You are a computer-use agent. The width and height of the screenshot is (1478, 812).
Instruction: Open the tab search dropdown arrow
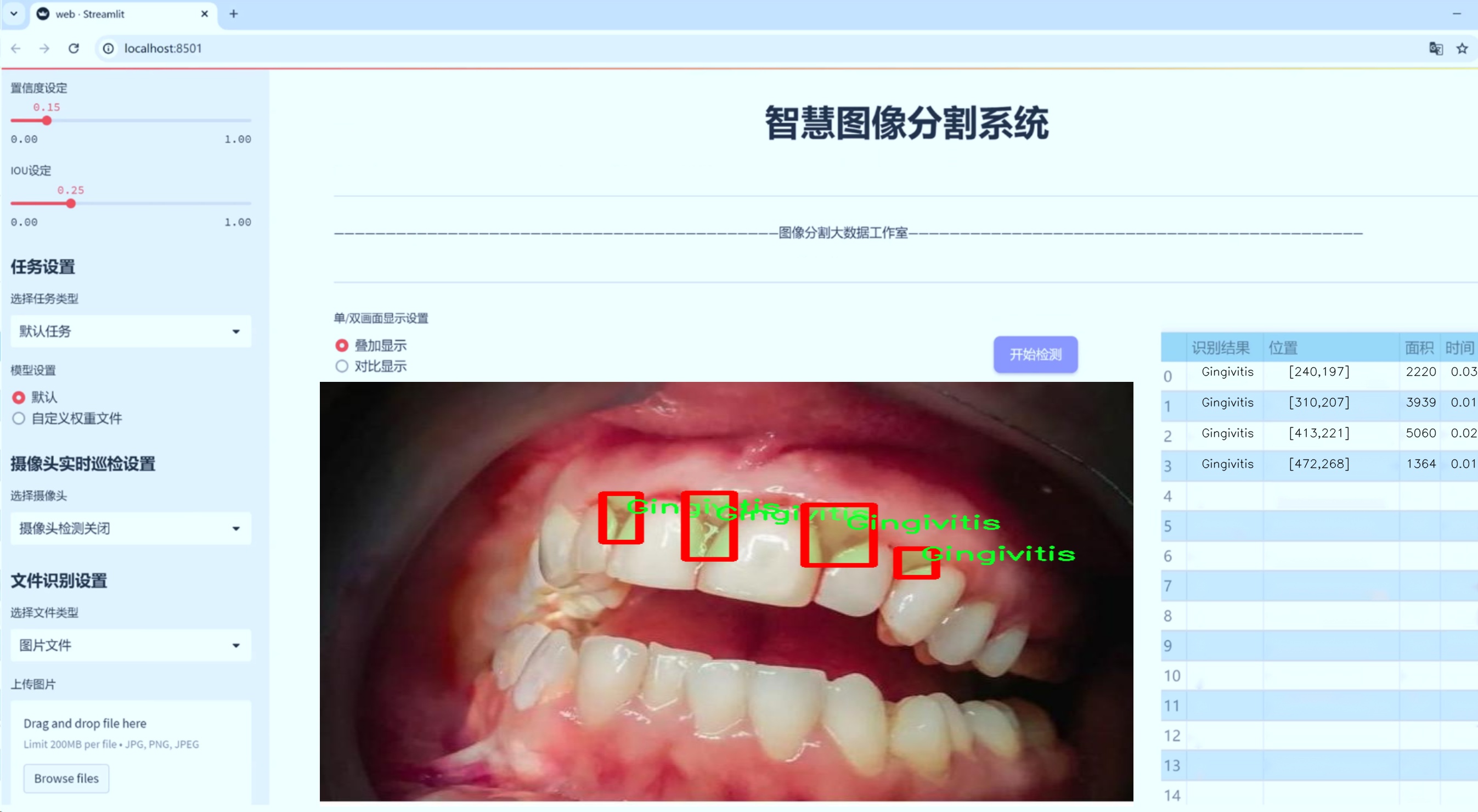pyautogui.click(x=14, y=14)
